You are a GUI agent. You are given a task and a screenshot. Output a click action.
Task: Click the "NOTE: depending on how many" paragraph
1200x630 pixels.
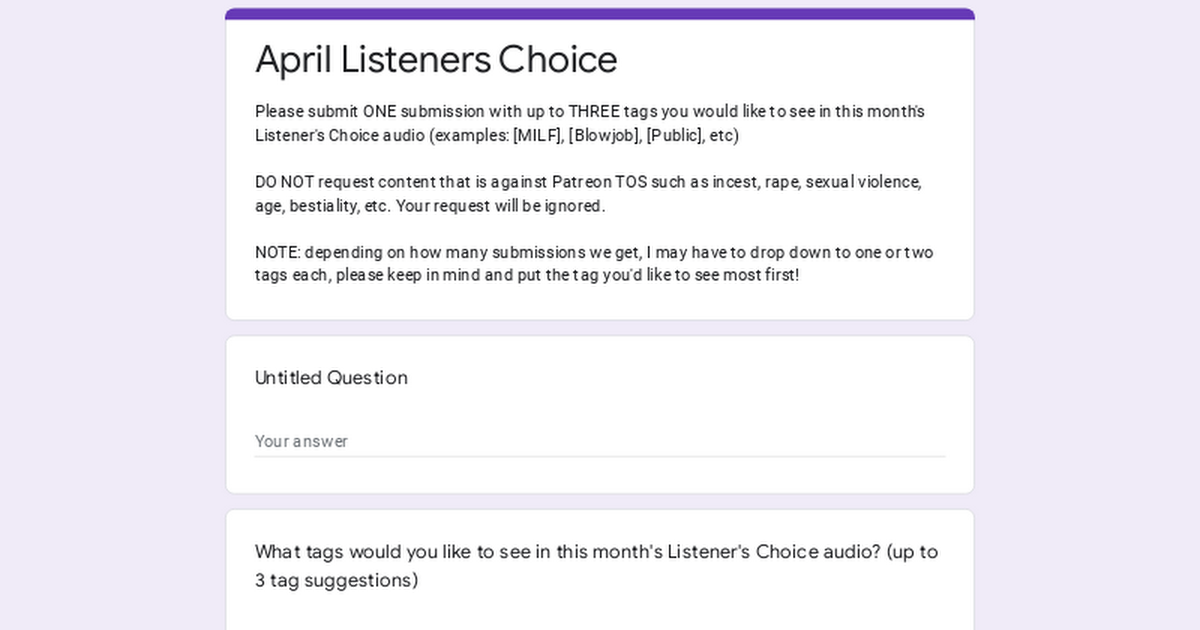click(594, 264)
